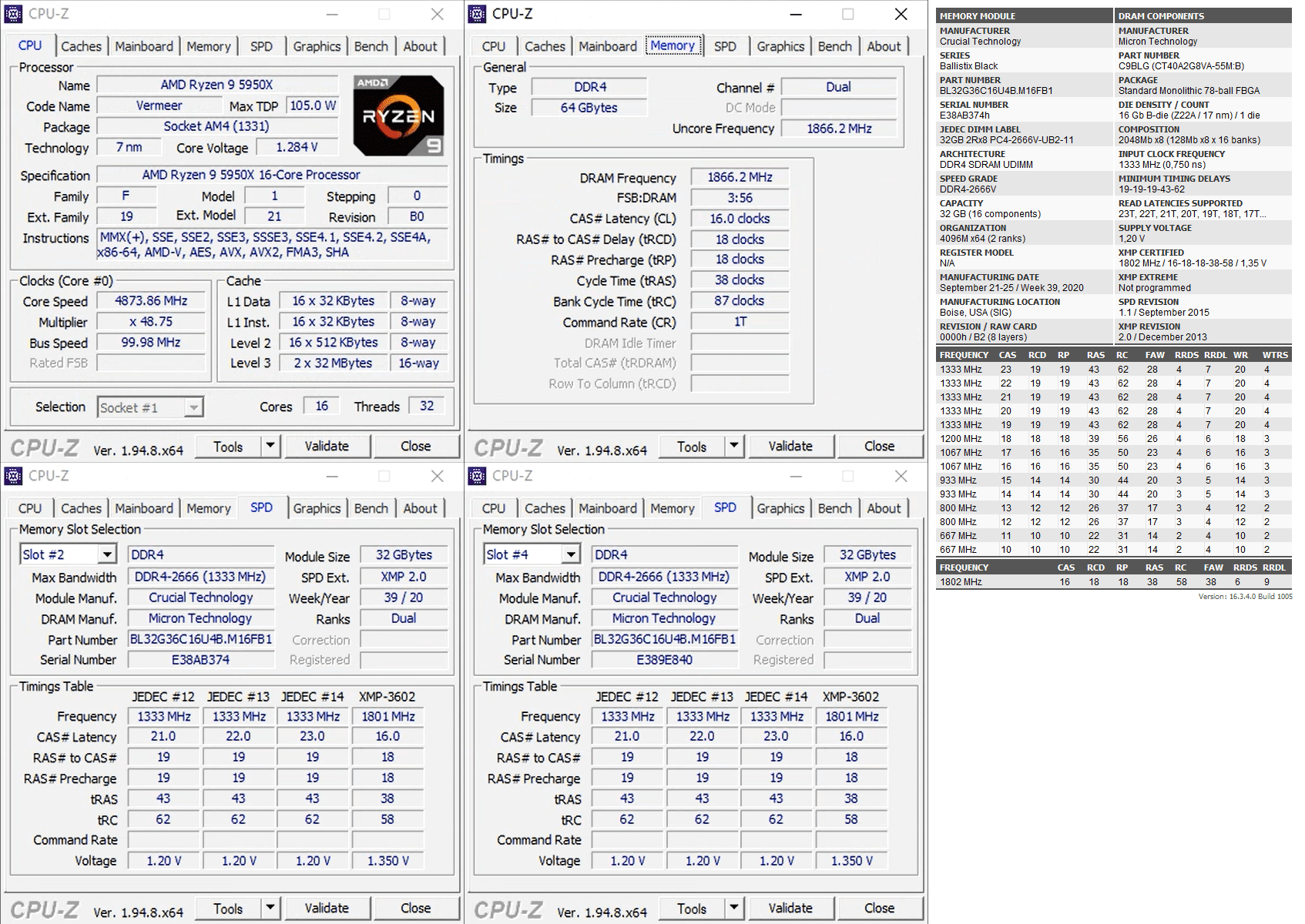Click the DRAM Frequency value 1866.2 MHz
Image resolution: width=1305 pixels, height=924 pixels.
coord(740,177)
